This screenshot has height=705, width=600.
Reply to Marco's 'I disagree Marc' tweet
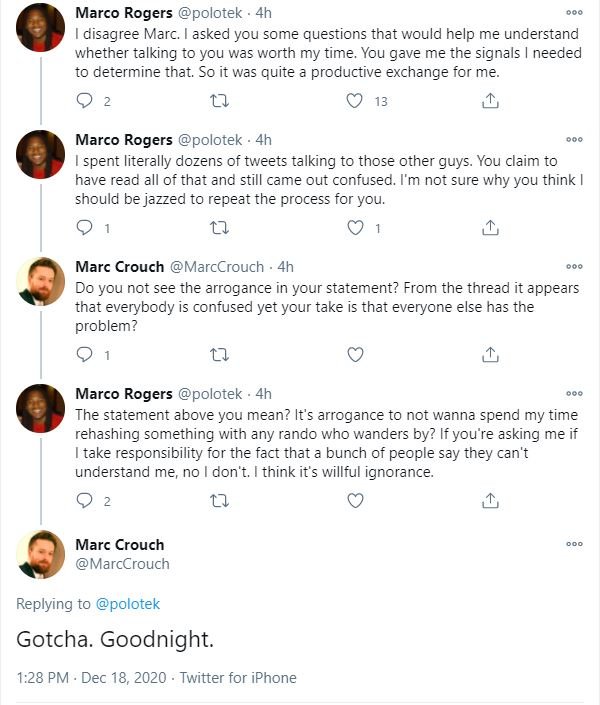[x=85, y=101]
